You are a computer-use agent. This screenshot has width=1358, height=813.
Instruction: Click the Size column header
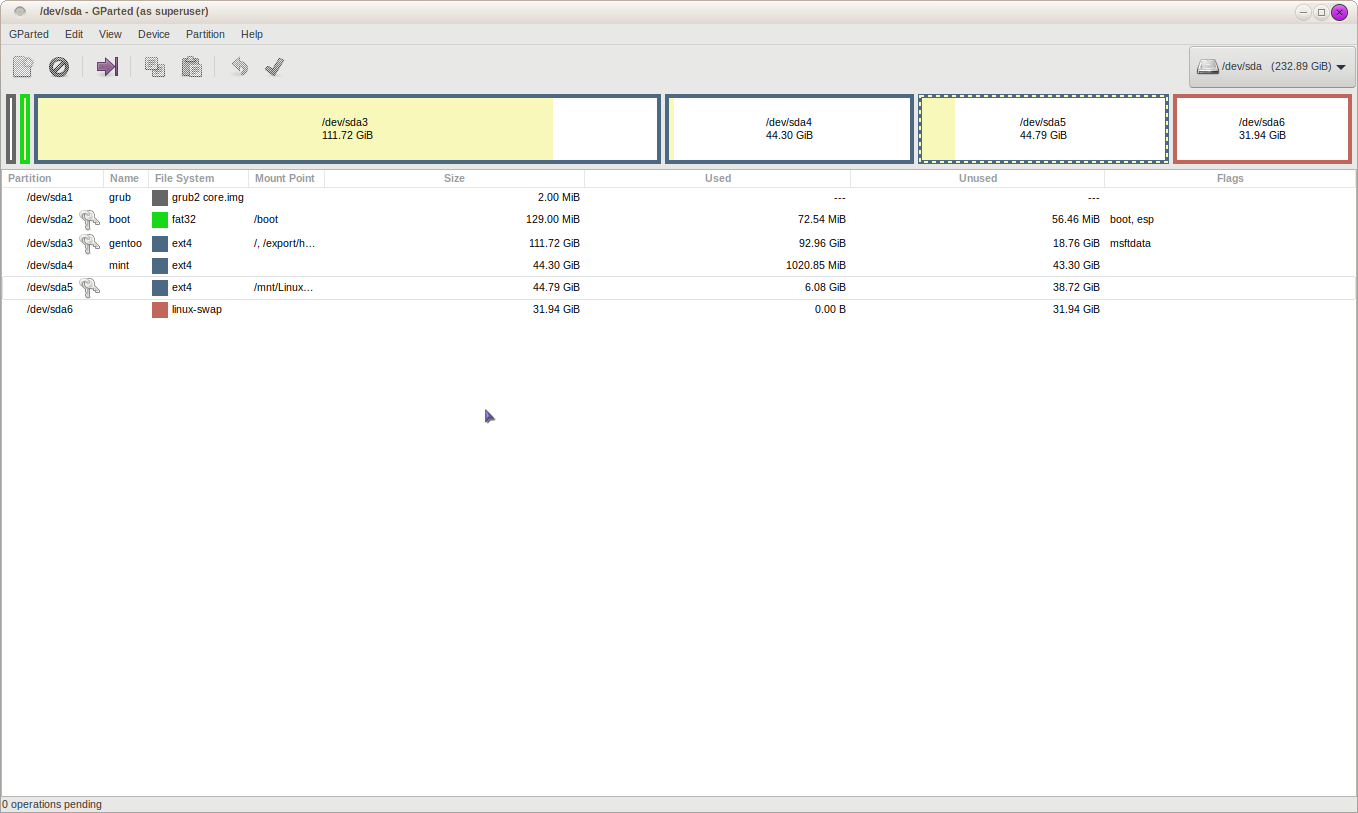(454, 178)
